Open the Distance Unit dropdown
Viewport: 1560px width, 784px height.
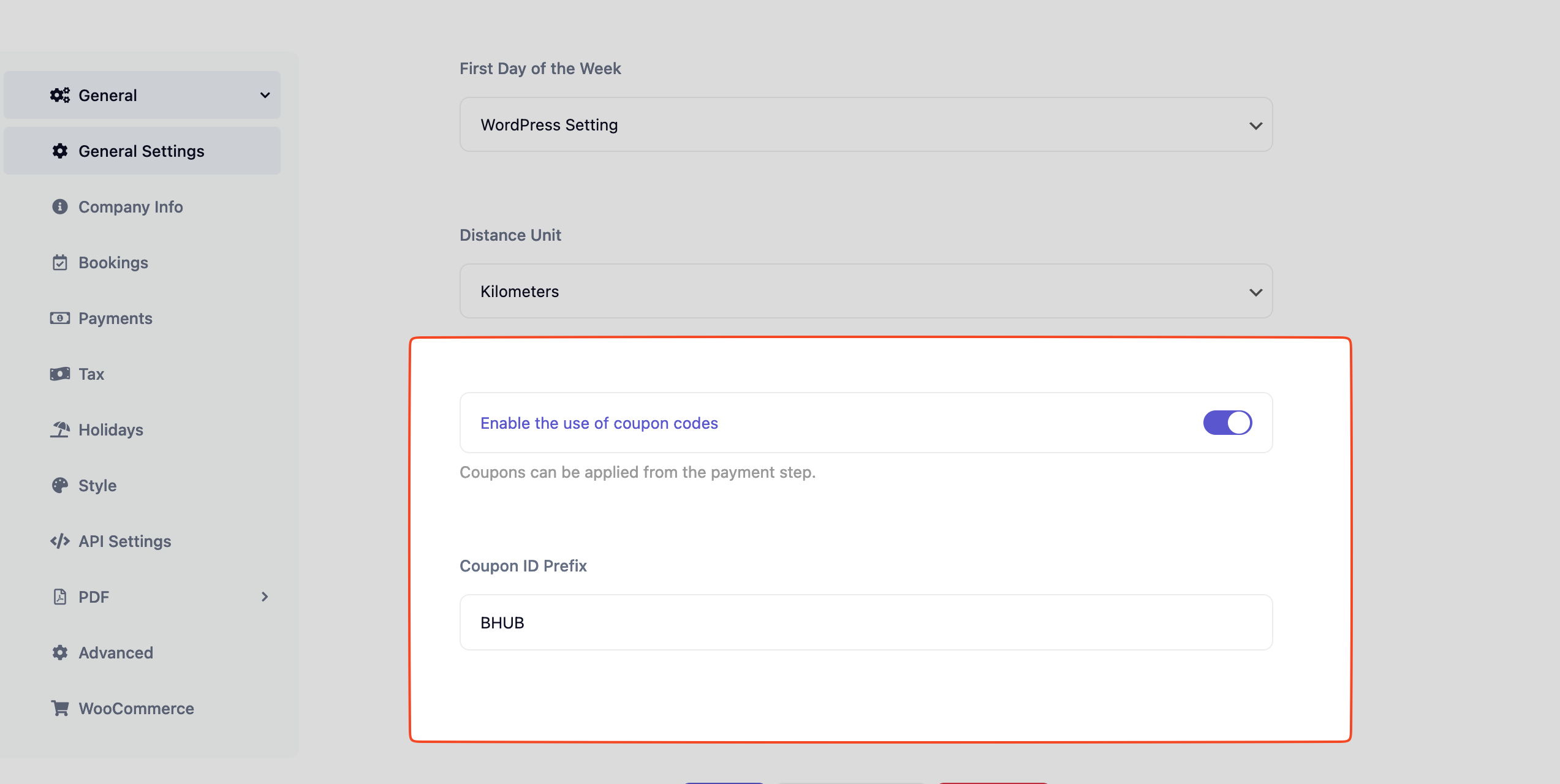point(866,292)
